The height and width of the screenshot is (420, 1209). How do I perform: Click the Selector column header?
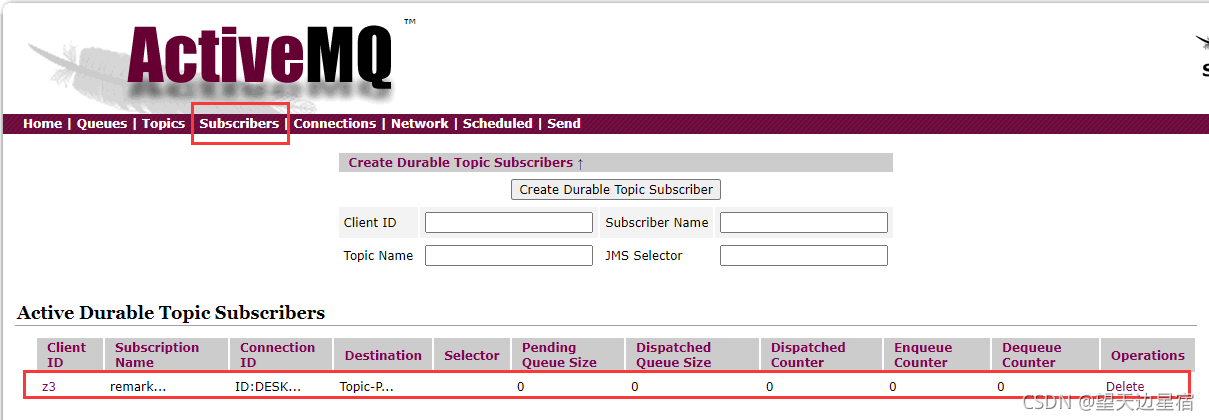tap(472, 355)
